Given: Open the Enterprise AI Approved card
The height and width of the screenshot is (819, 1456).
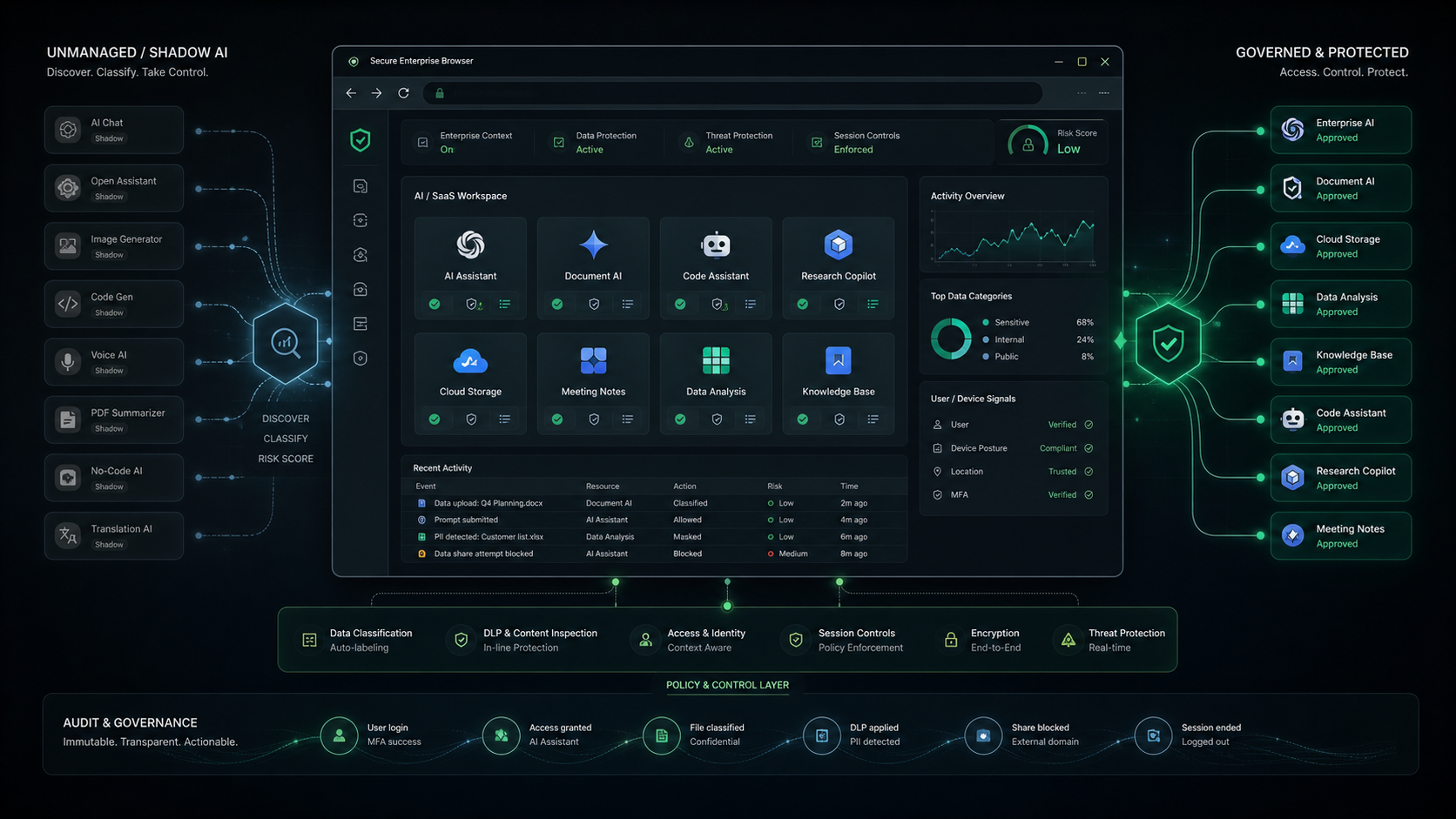Looking at the screenshot, I should tap(1341, 130).
